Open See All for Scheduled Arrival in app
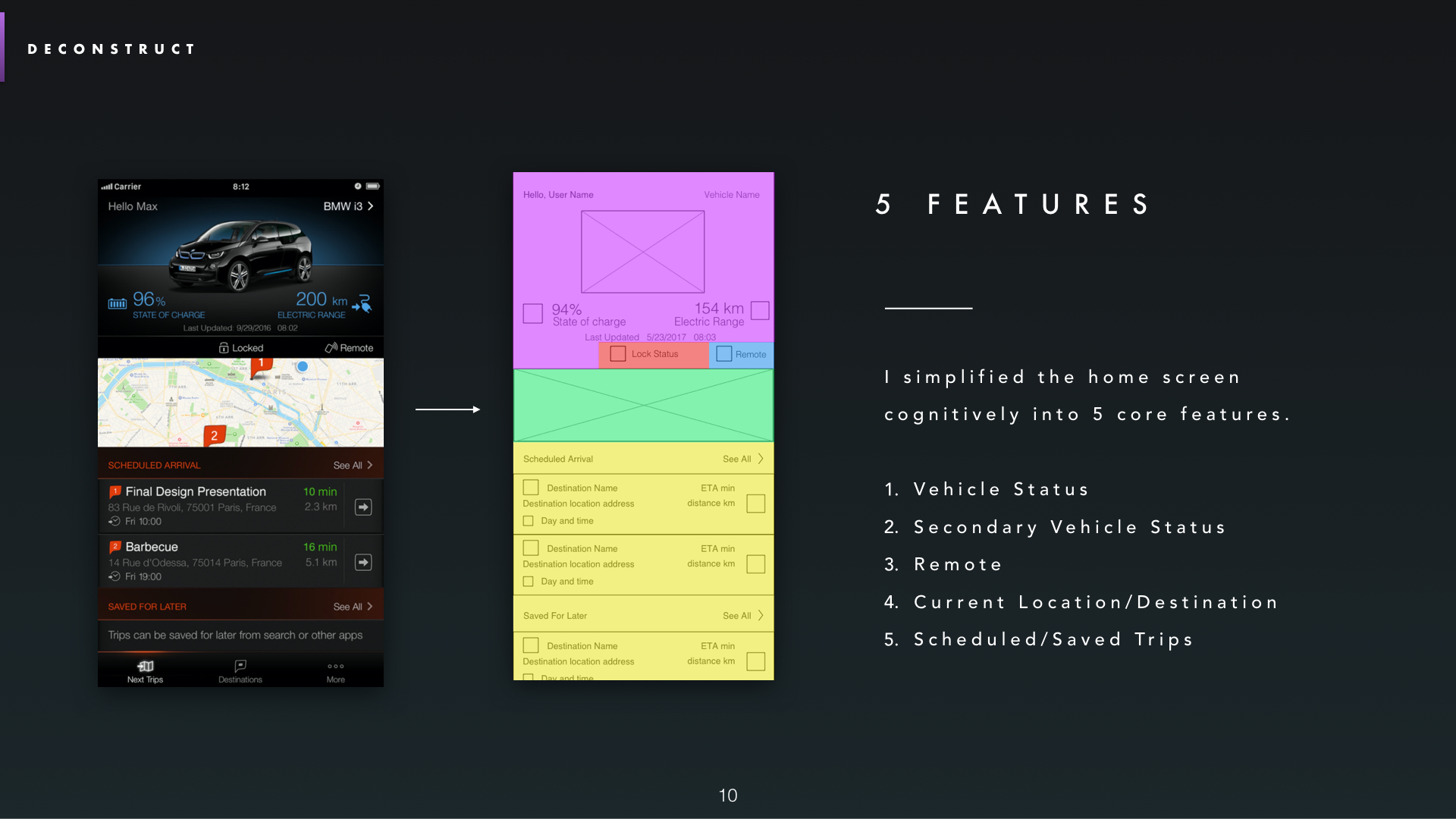 pyautogui.click(x=353, y=466)
